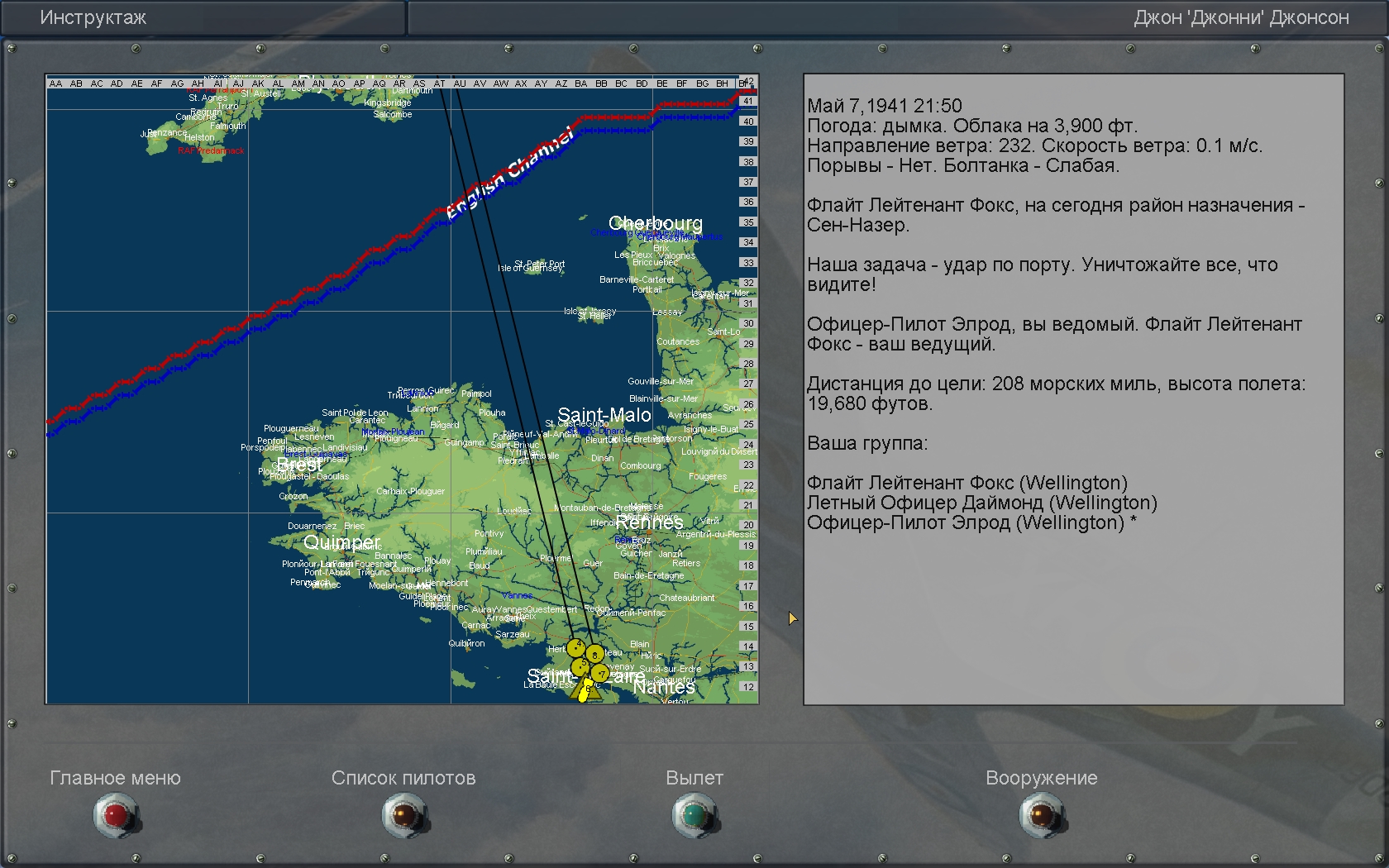Click the Ваша группа heading
This screenshot has height=868, width=1389.
click(867, 443)
